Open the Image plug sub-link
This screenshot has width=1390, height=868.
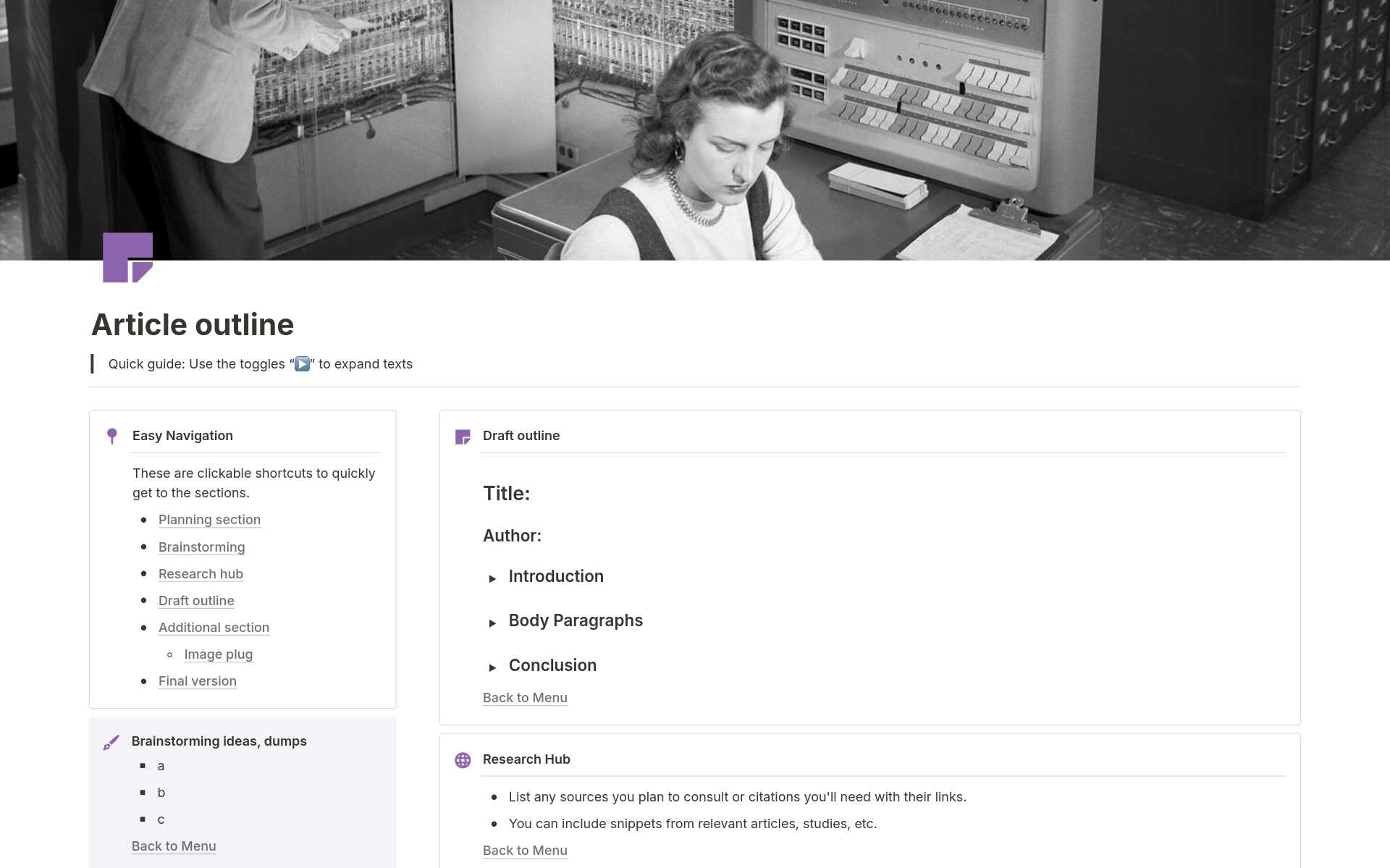[x=218, y=654]
